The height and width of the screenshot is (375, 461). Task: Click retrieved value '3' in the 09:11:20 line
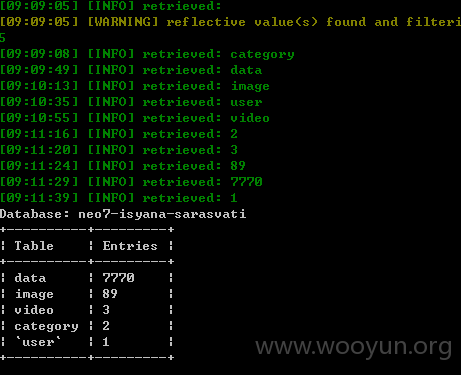point(234,150)
